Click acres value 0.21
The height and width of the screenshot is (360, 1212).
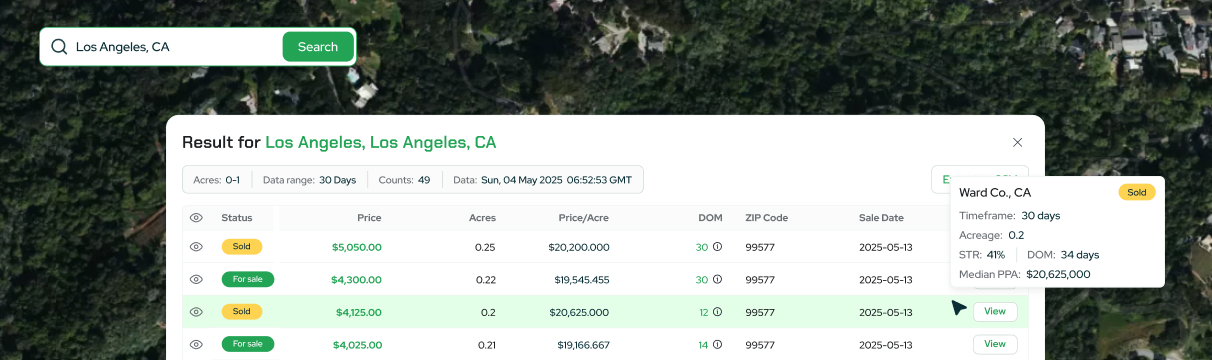point(487,344)
